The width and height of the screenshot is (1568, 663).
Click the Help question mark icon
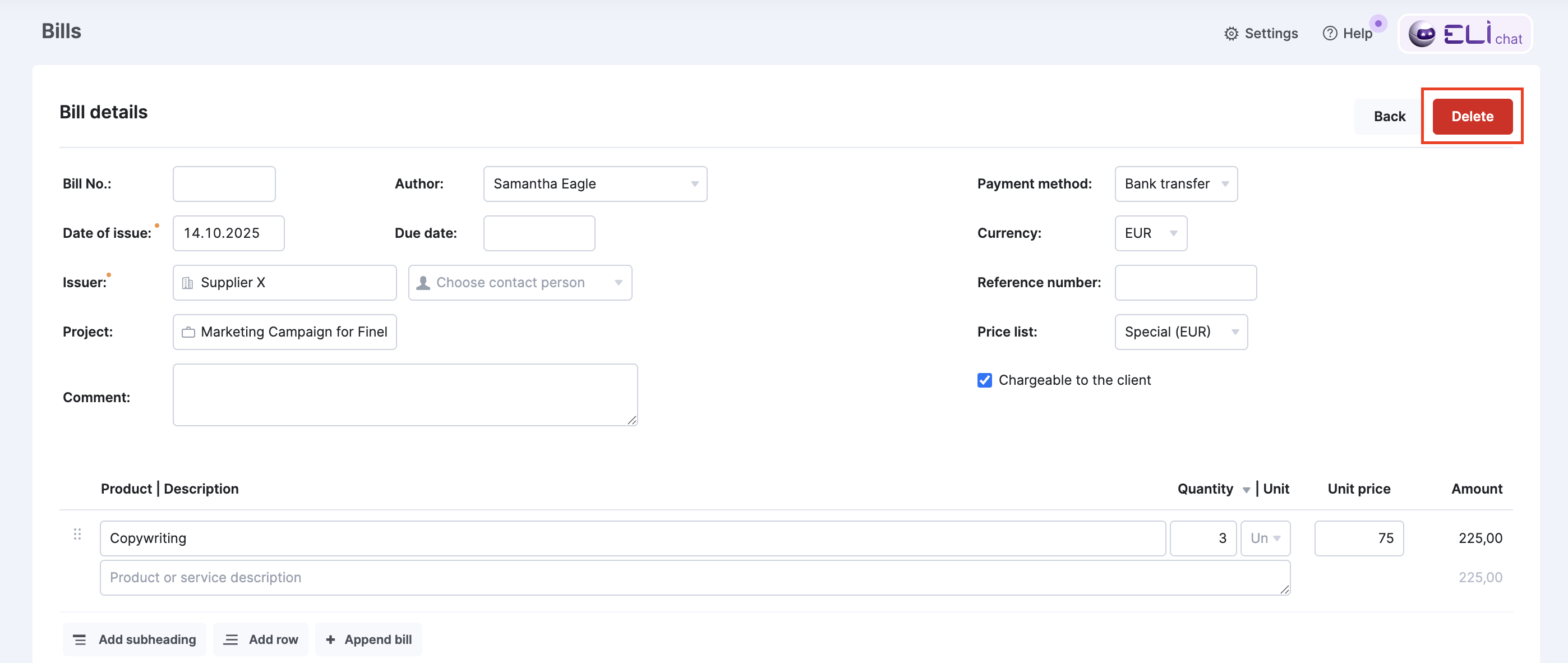point(1330,34)
